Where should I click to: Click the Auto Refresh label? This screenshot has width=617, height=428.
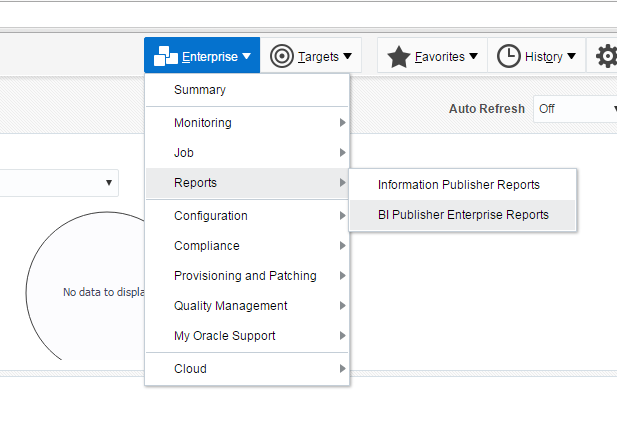(487, 109)
